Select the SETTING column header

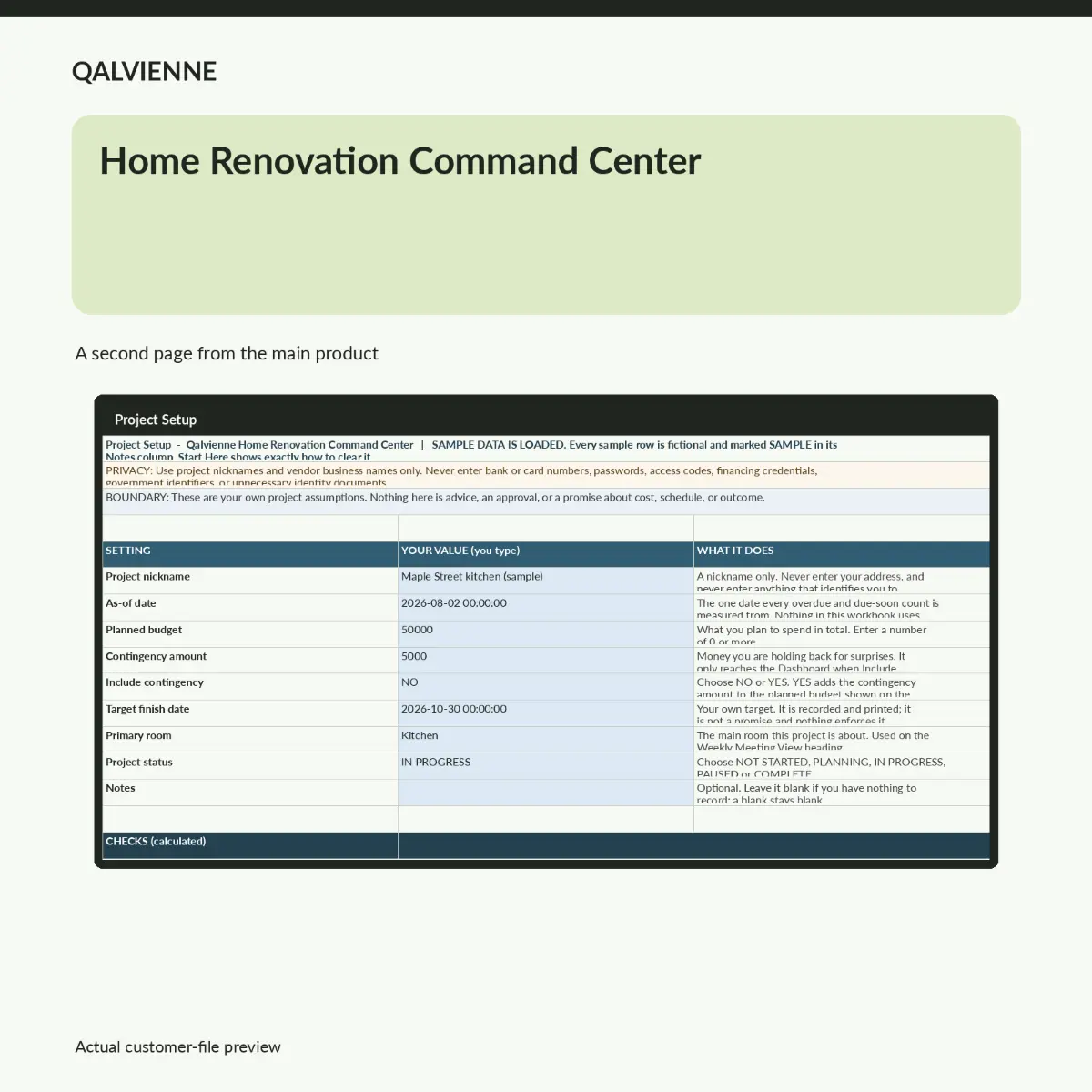tap(250, 554)
